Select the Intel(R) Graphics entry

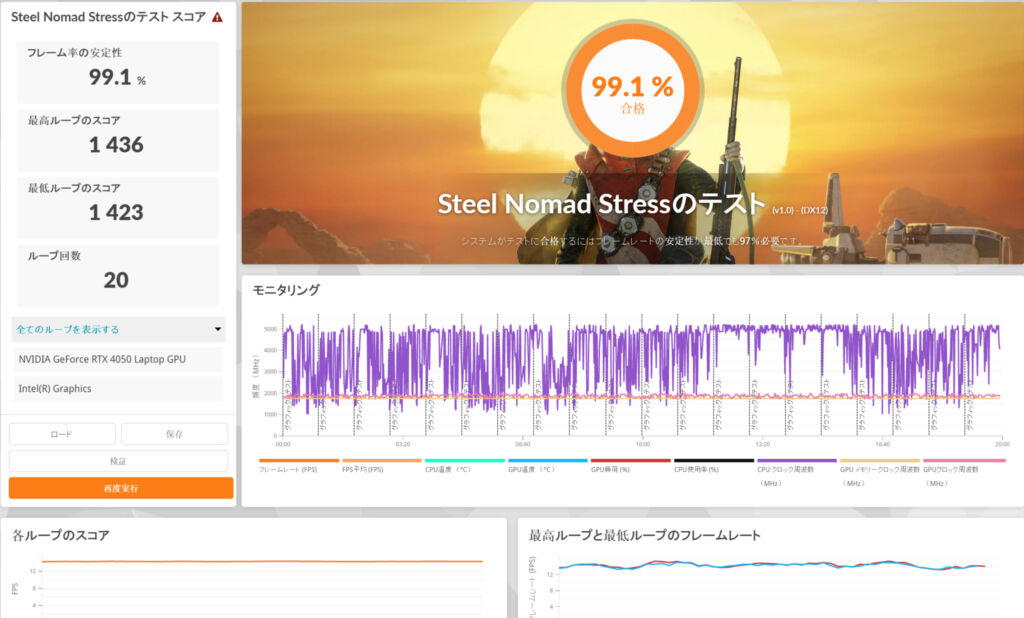[118, 388]
